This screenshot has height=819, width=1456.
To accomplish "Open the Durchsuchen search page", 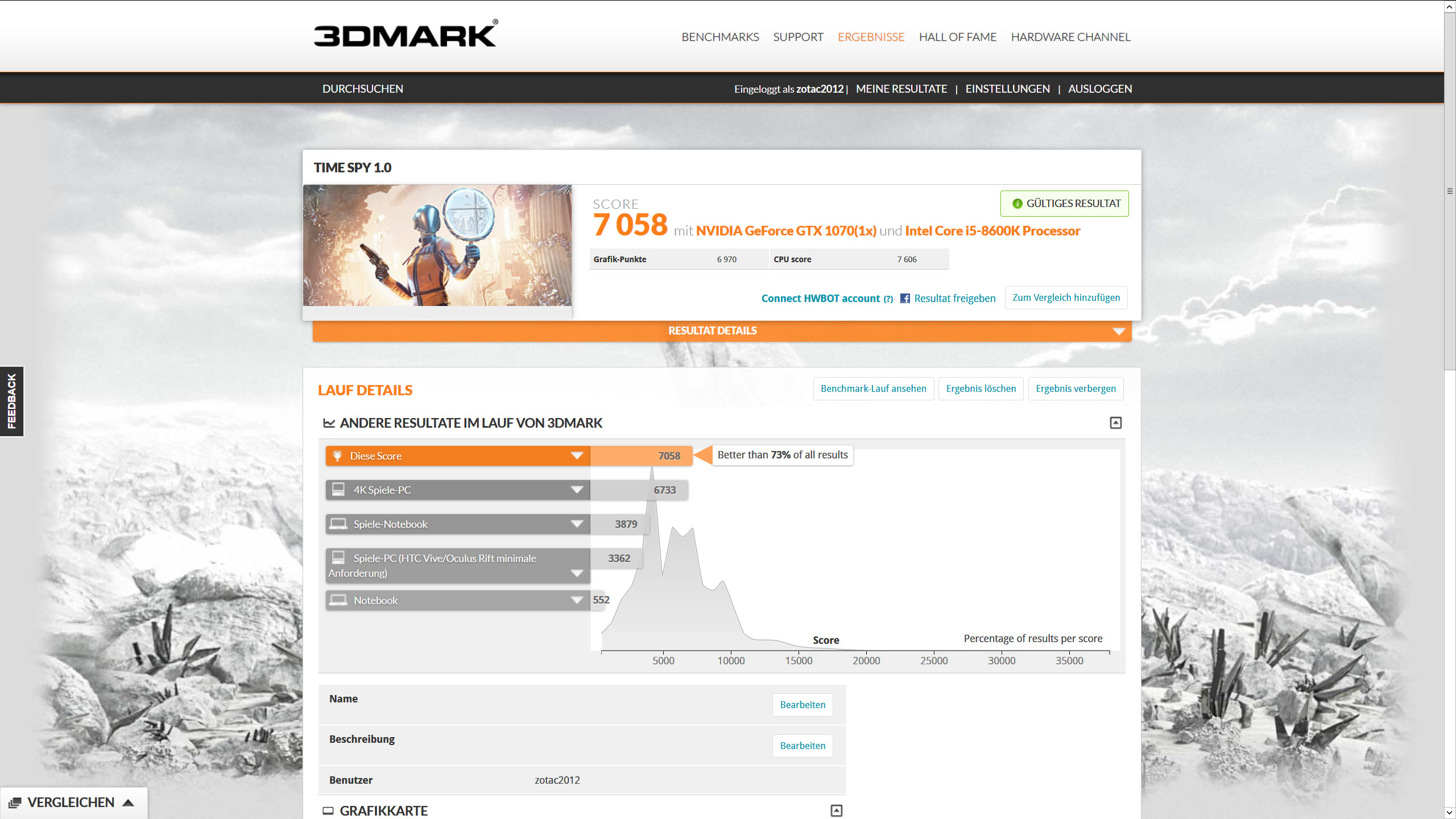I will 363,89.
